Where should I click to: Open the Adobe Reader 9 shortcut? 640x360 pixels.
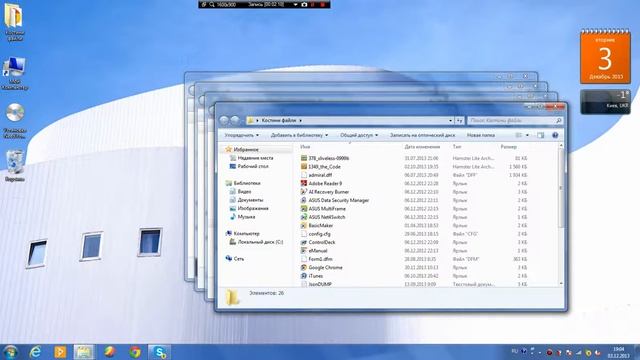pos(325,183)
